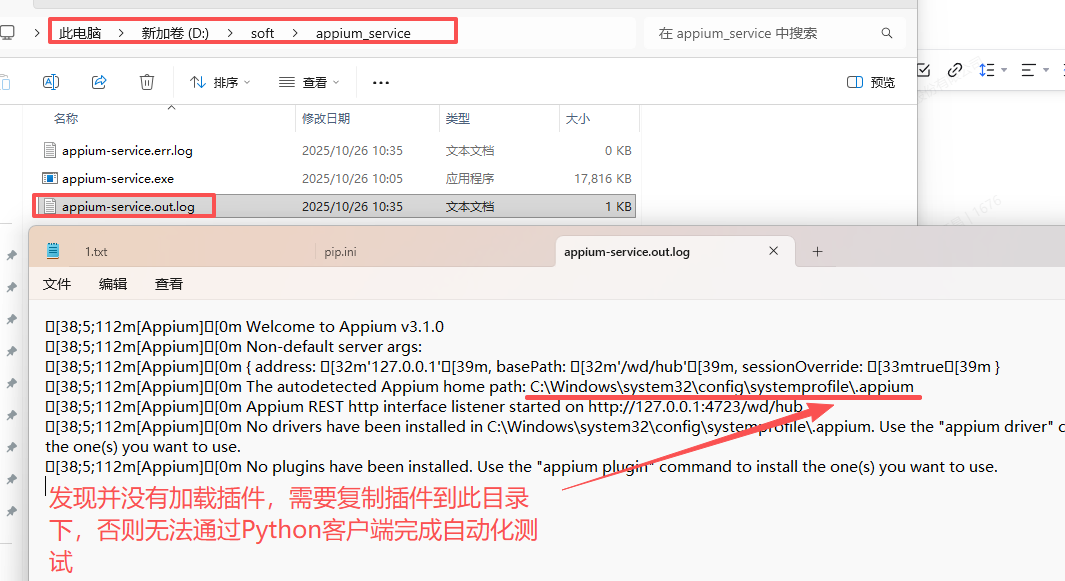The height and width of the screenshot is (581, 1065).
Task: Click the Notepad app icon
Action: pyautogui.click(x=53, y=251)
